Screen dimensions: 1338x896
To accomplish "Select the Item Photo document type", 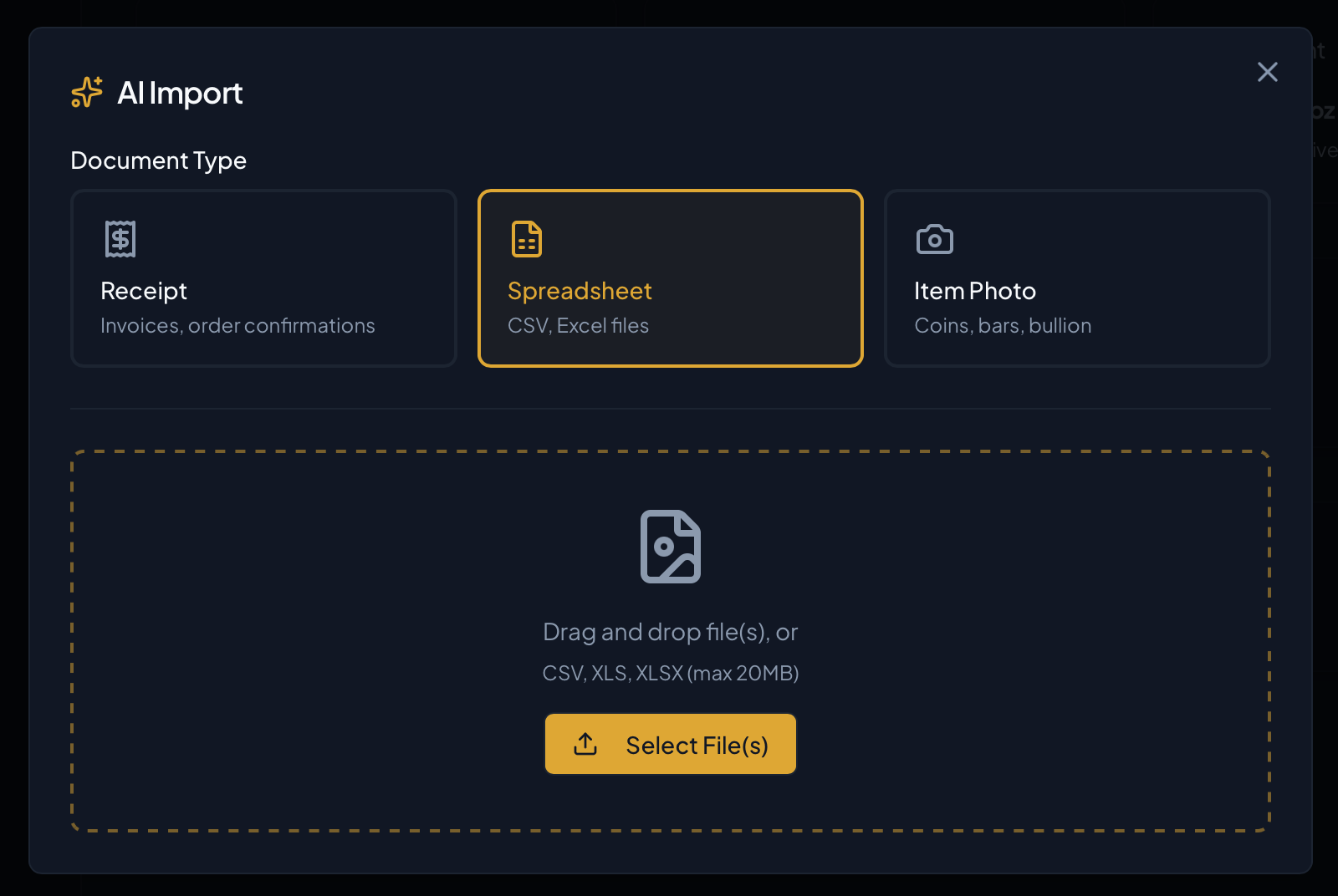I will (x=1076, y=279).
